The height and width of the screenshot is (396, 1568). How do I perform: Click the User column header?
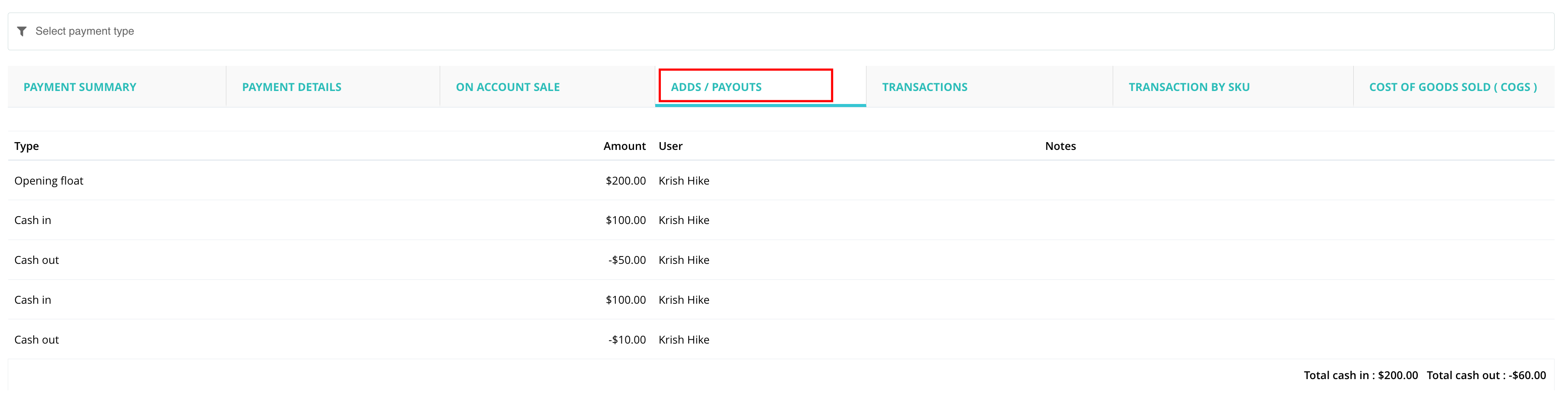coord(670,146)
